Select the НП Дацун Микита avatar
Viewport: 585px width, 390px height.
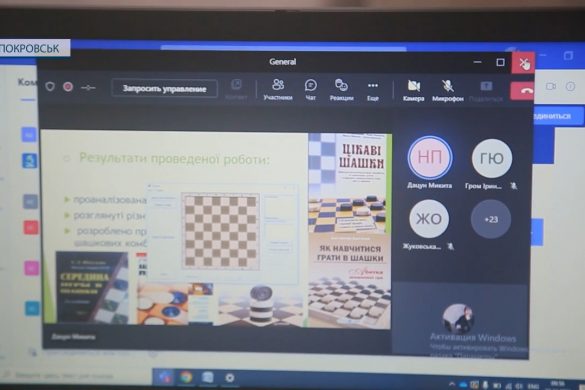coord(429,157)
